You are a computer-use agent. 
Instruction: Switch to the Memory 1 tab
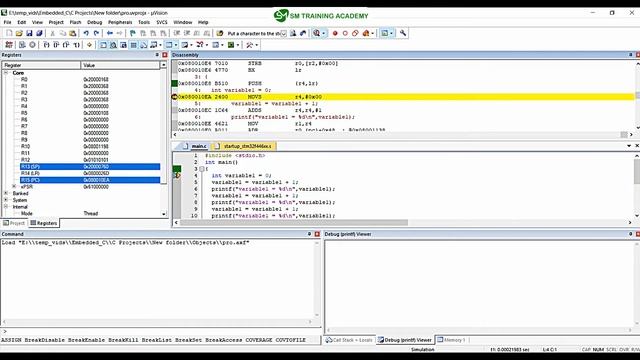click(451, 340)
